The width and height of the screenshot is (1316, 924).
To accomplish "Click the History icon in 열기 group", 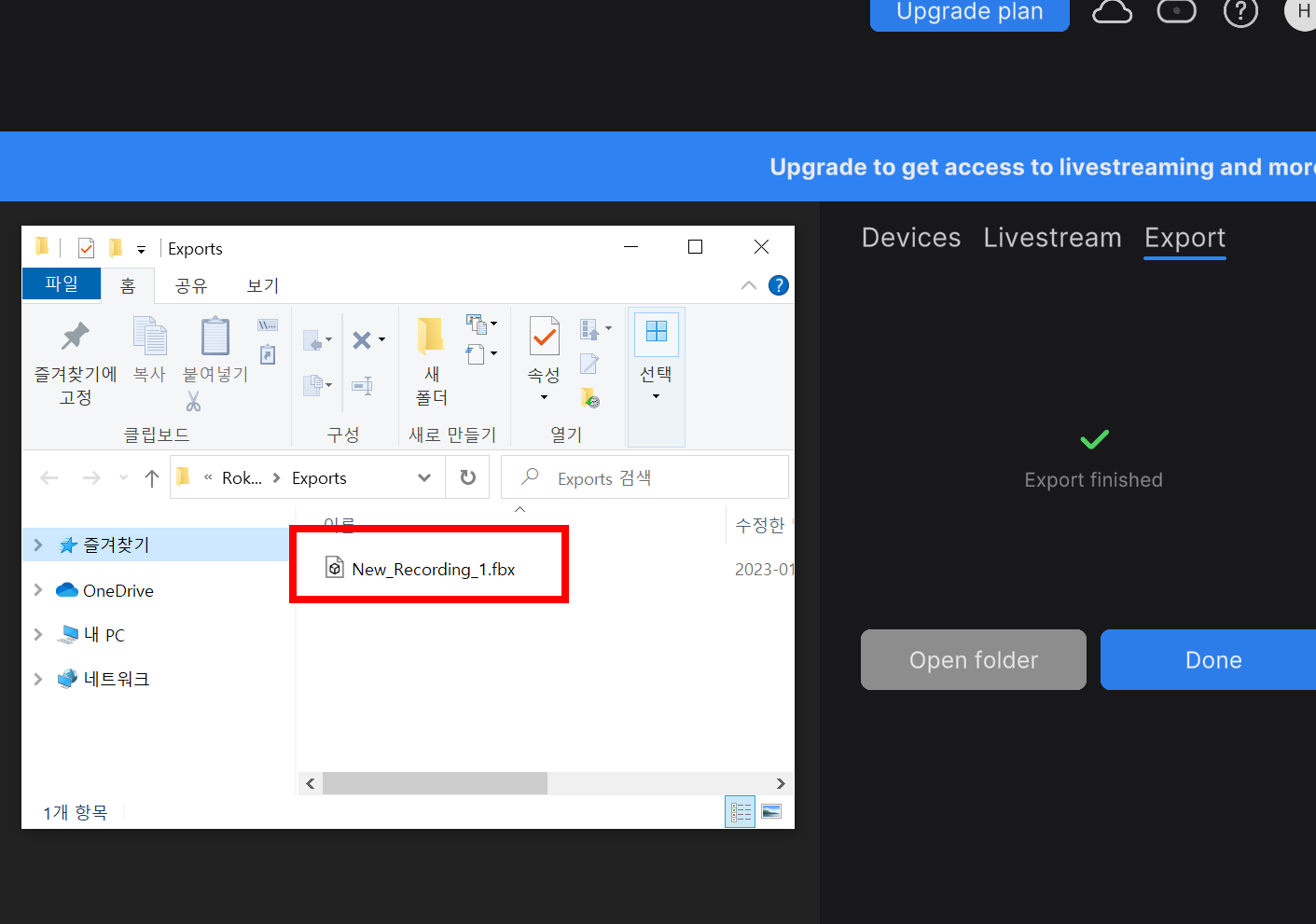I will point(590,398).
